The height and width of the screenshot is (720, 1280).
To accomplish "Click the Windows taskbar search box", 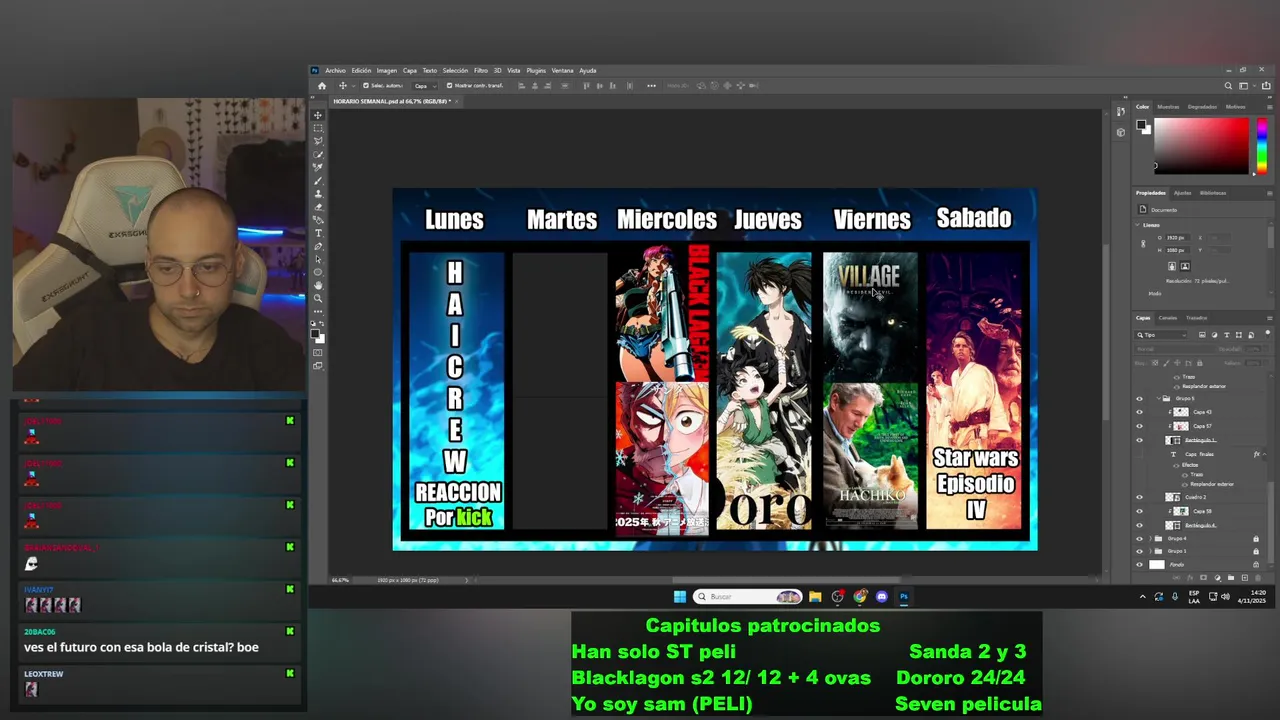I will tap(748, 596).
